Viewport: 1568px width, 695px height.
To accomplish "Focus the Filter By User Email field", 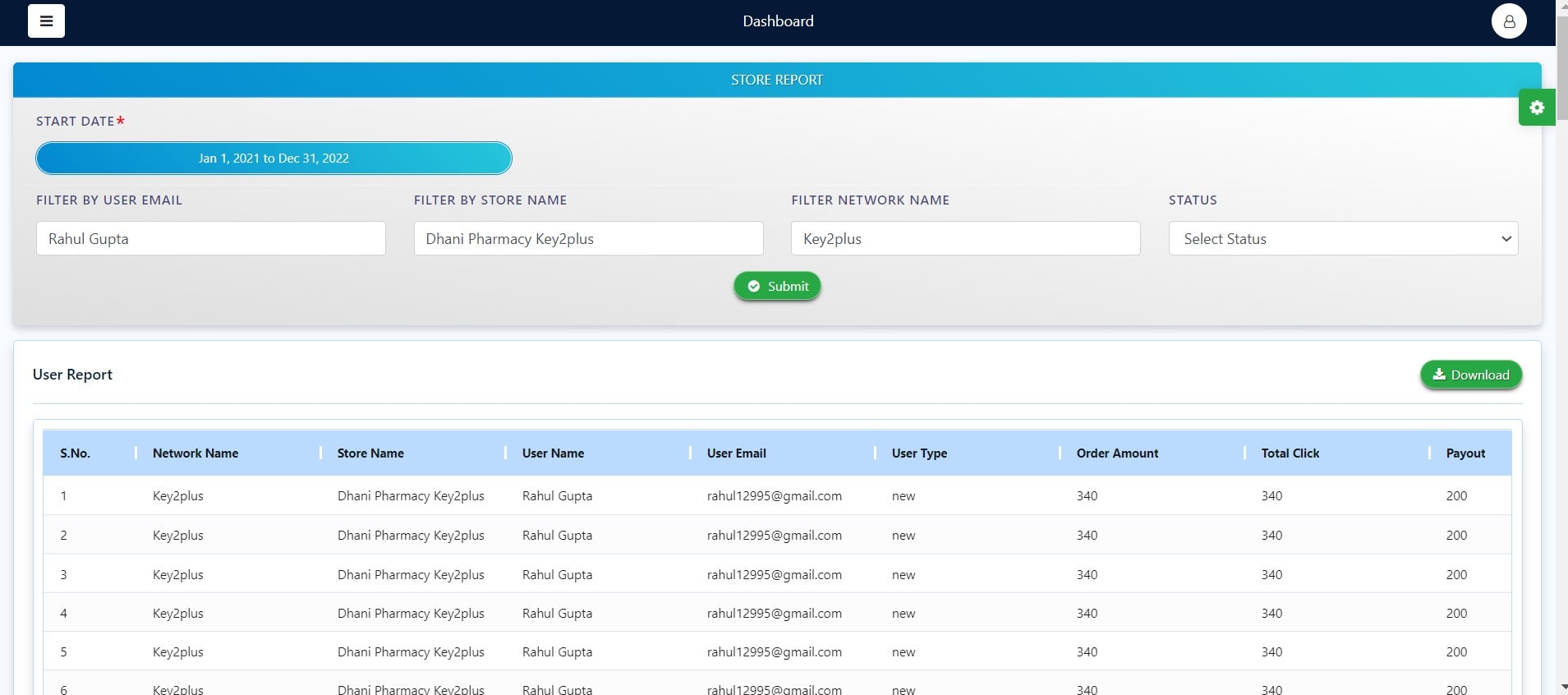I will [211, 238].
